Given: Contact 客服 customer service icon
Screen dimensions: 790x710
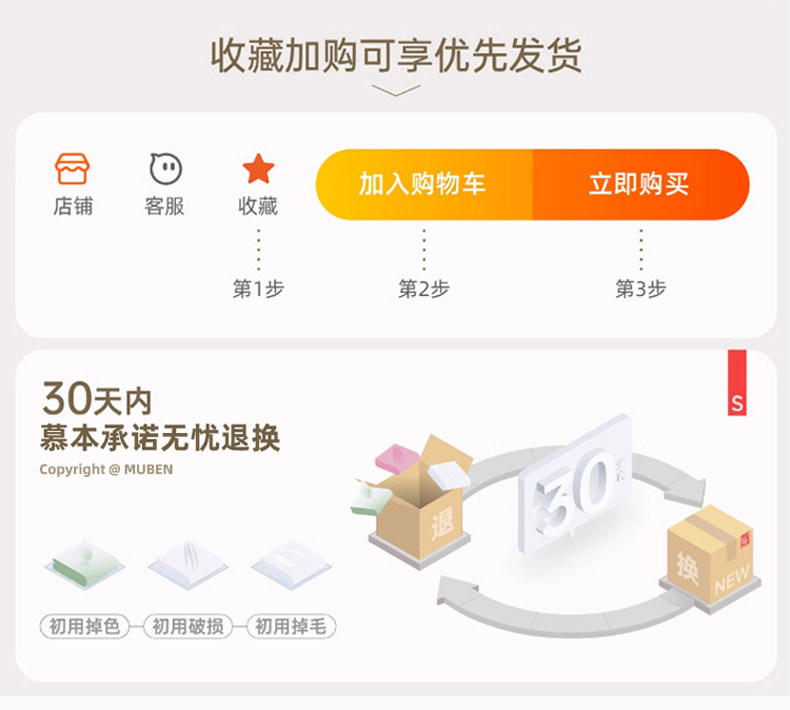Looking at the screenshot, I should pos(165,169).
